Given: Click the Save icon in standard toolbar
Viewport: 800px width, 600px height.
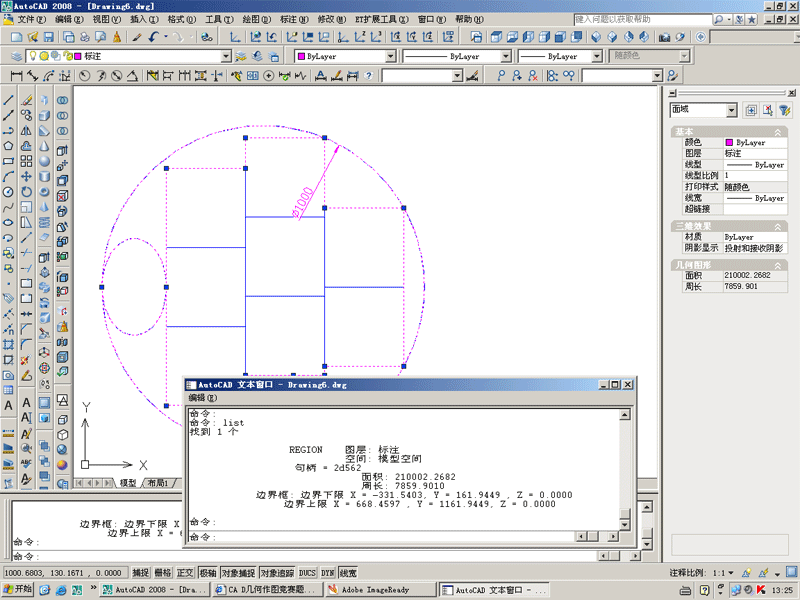Looking at the screenshot, I should click(x=48, y=37).
